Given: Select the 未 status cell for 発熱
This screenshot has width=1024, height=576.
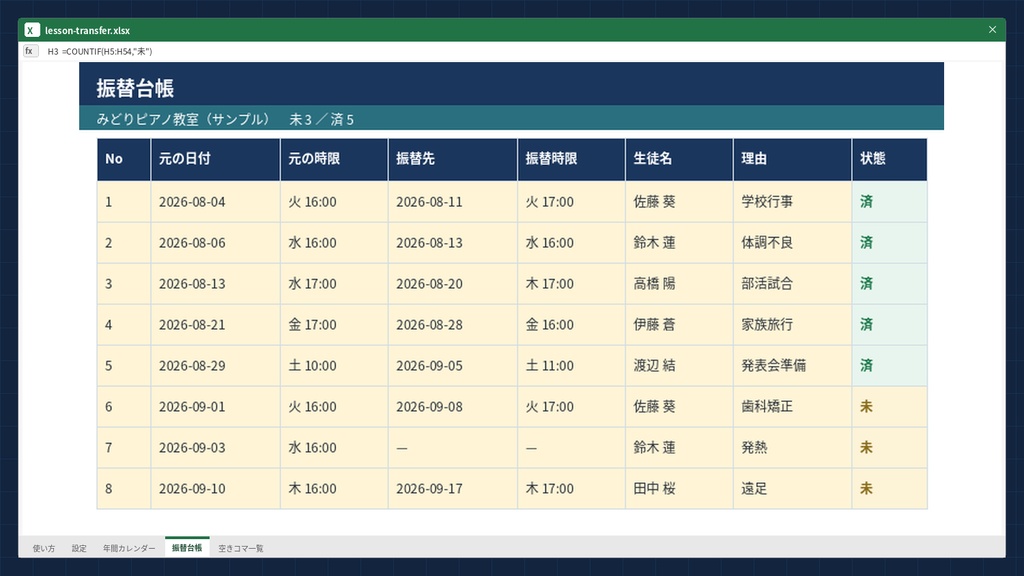Looking at the screenshot, I should (889, 448).
